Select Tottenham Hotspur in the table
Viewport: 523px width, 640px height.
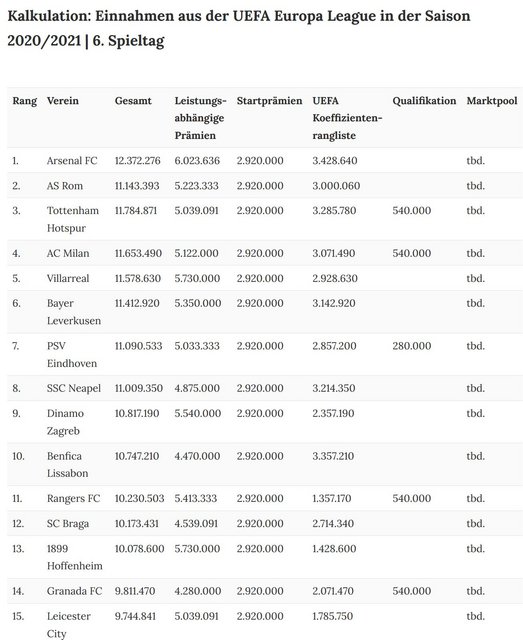[73, 219]
